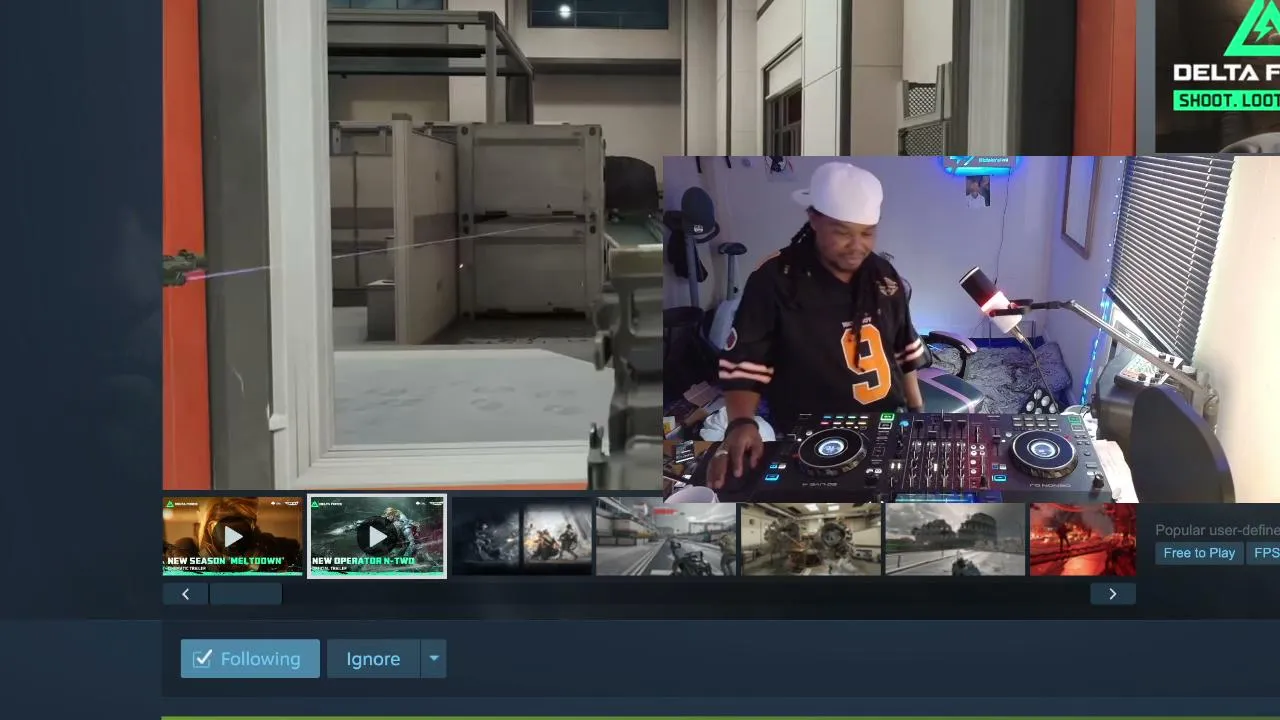This screenshot has width=1280, height=720.
Task: Play the New Season 'Meltdown' trailer thumbnail
Action: pos(232,537)
